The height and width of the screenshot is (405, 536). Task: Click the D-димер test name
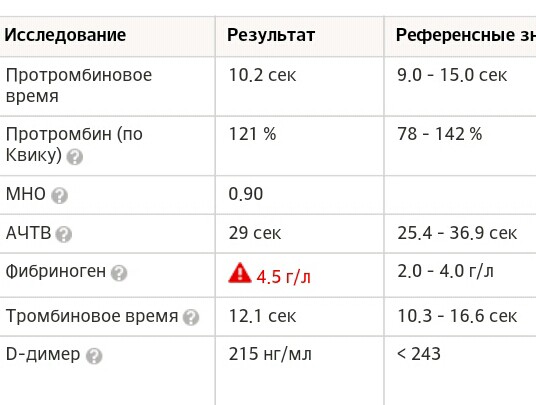pos(43,354)
